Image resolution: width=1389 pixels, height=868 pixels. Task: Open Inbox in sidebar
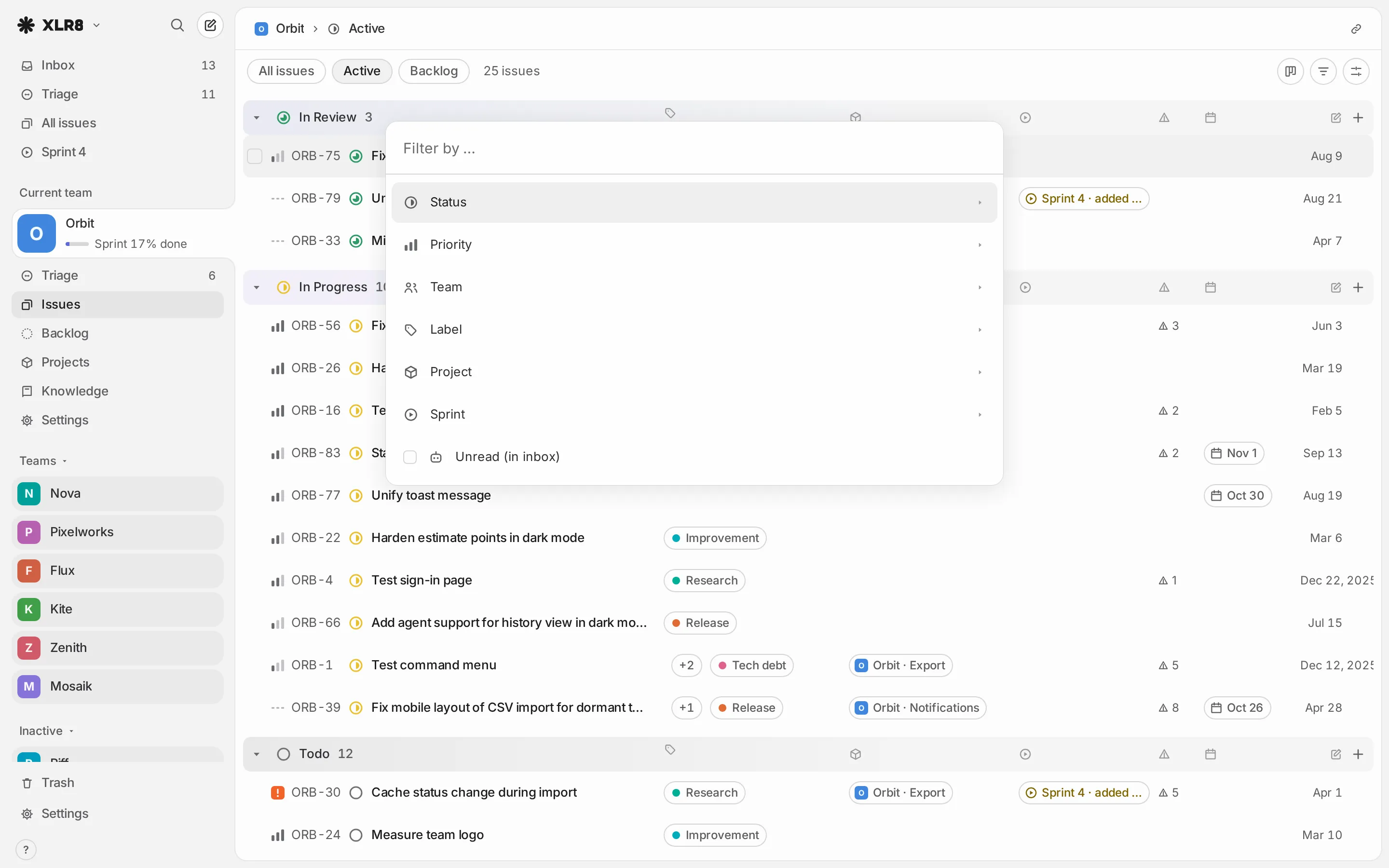(118, 66)
